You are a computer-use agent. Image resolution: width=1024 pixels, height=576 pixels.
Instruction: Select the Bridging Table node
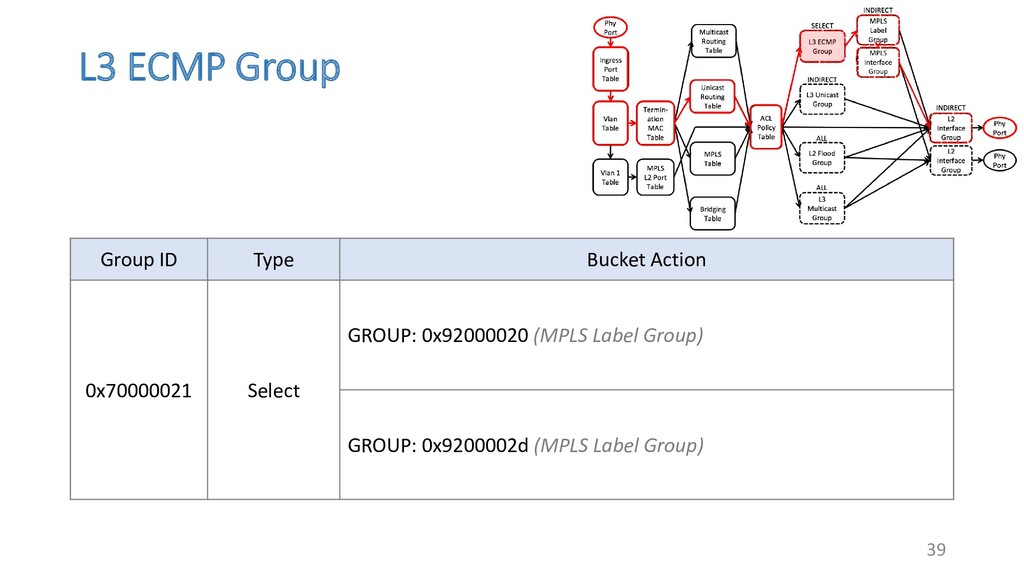point(712,213)
